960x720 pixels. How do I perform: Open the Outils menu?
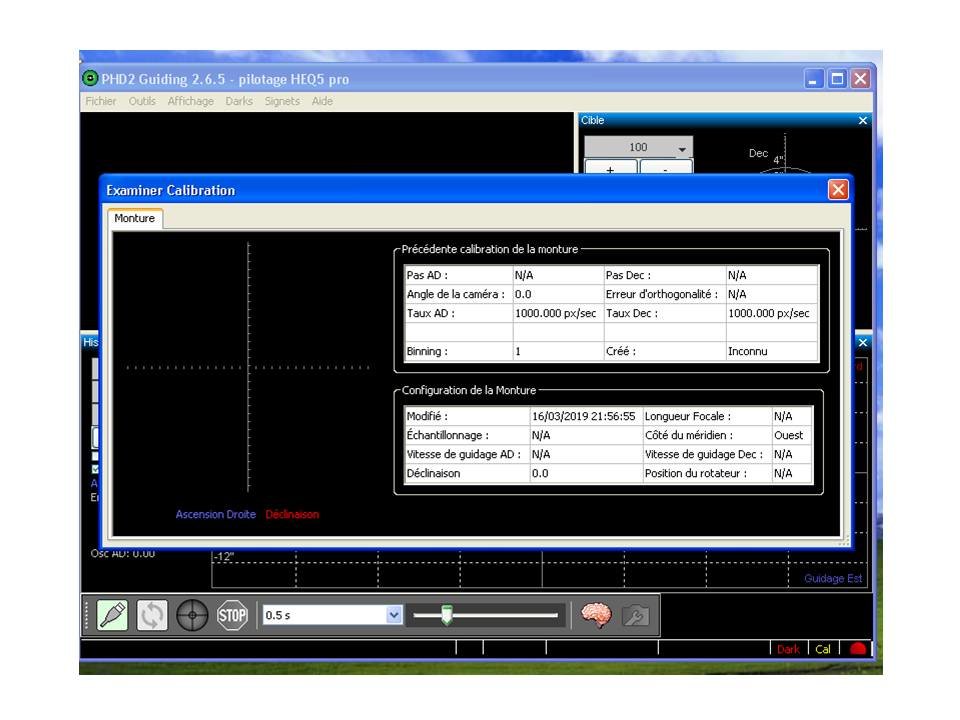[x=141, y=101]
